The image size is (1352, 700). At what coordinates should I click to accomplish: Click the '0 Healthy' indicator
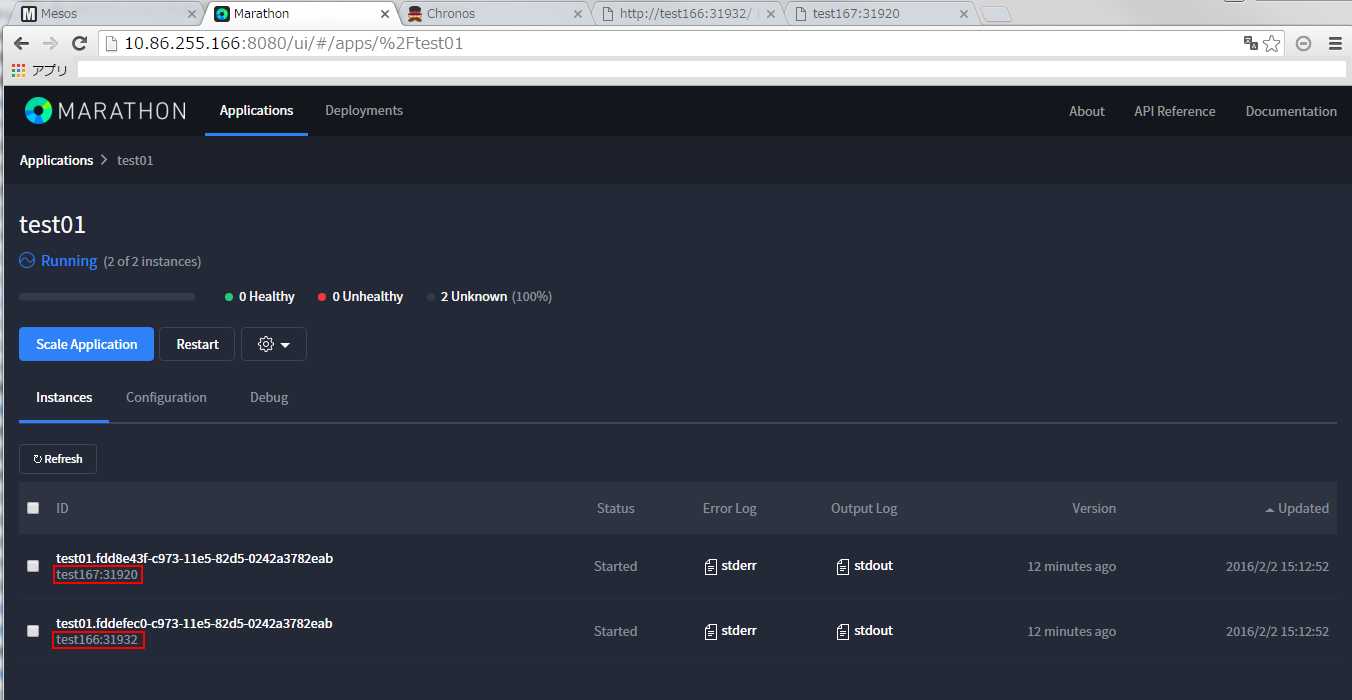260,296
